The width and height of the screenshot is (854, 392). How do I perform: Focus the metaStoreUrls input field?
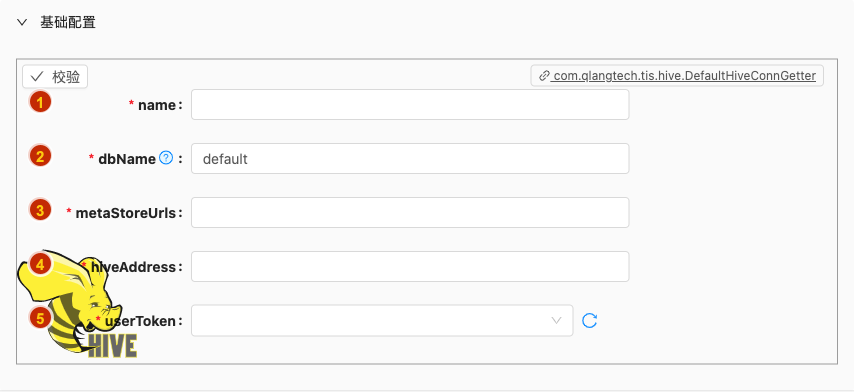(410, 212)
